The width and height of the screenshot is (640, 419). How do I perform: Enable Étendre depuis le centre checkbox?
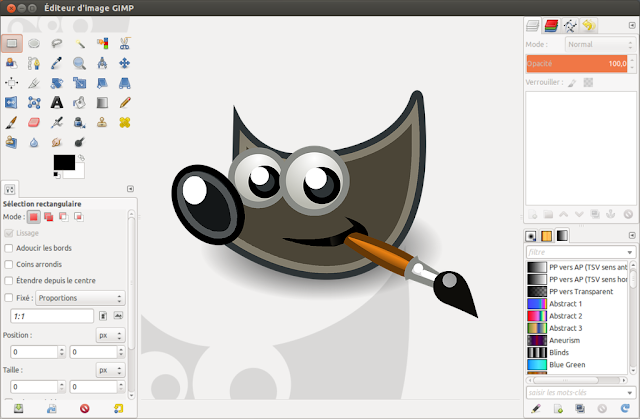[x=9, y=281]
